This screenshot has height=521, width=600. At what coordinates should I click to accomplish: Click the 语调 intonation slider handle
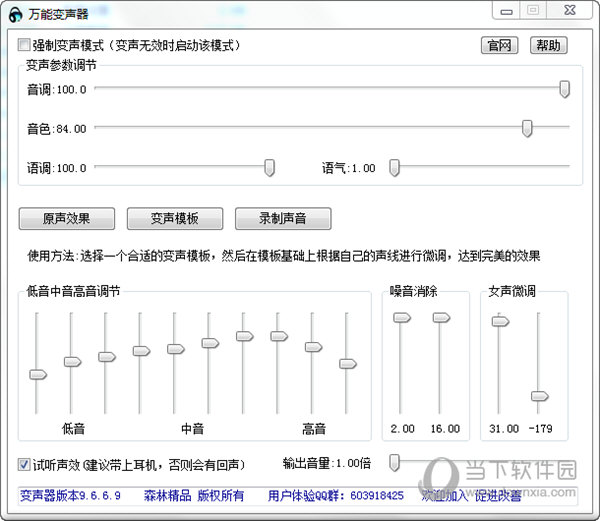pos(269,167)
